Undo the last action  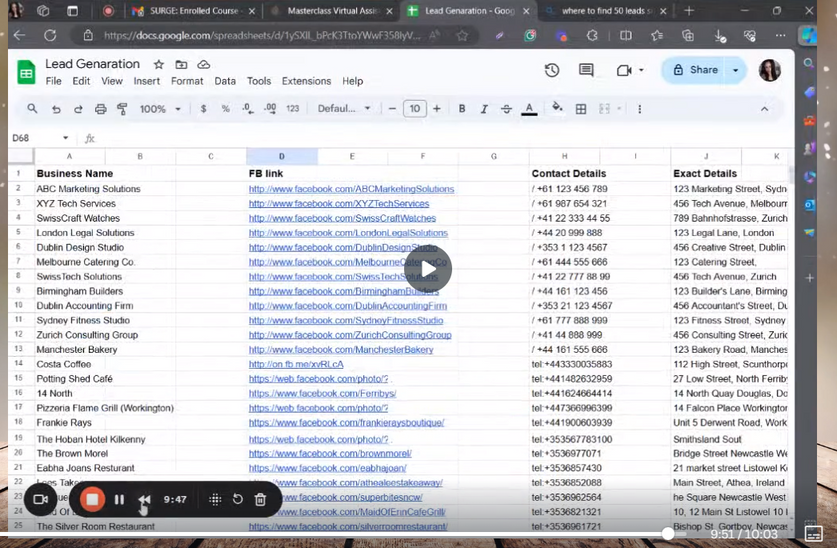click(56, 109)
